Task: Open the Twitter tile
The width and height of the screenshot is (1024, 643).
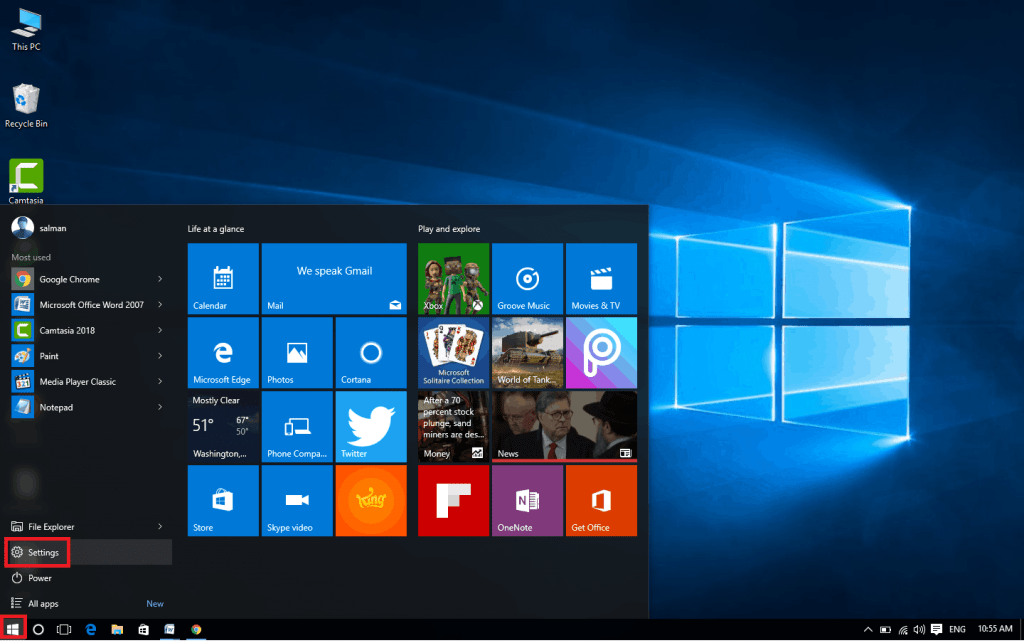Action: coord(371,427)
